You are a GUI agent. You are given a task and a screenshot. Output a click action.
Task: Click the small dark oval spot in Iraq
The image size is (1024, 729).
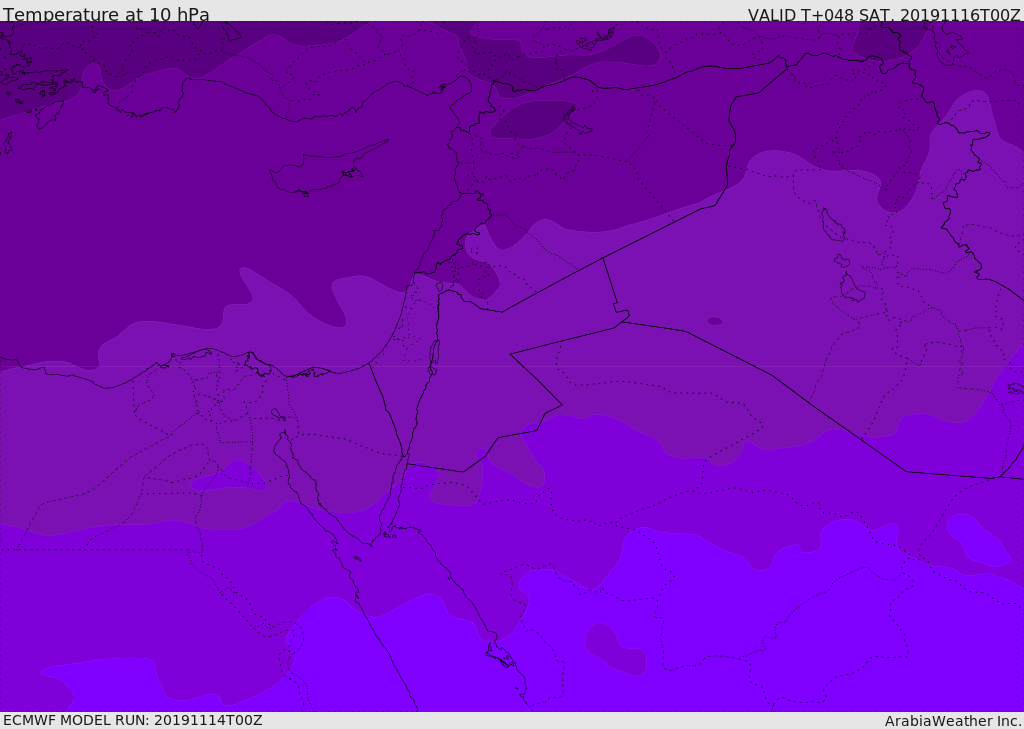[x=714, y=321]
